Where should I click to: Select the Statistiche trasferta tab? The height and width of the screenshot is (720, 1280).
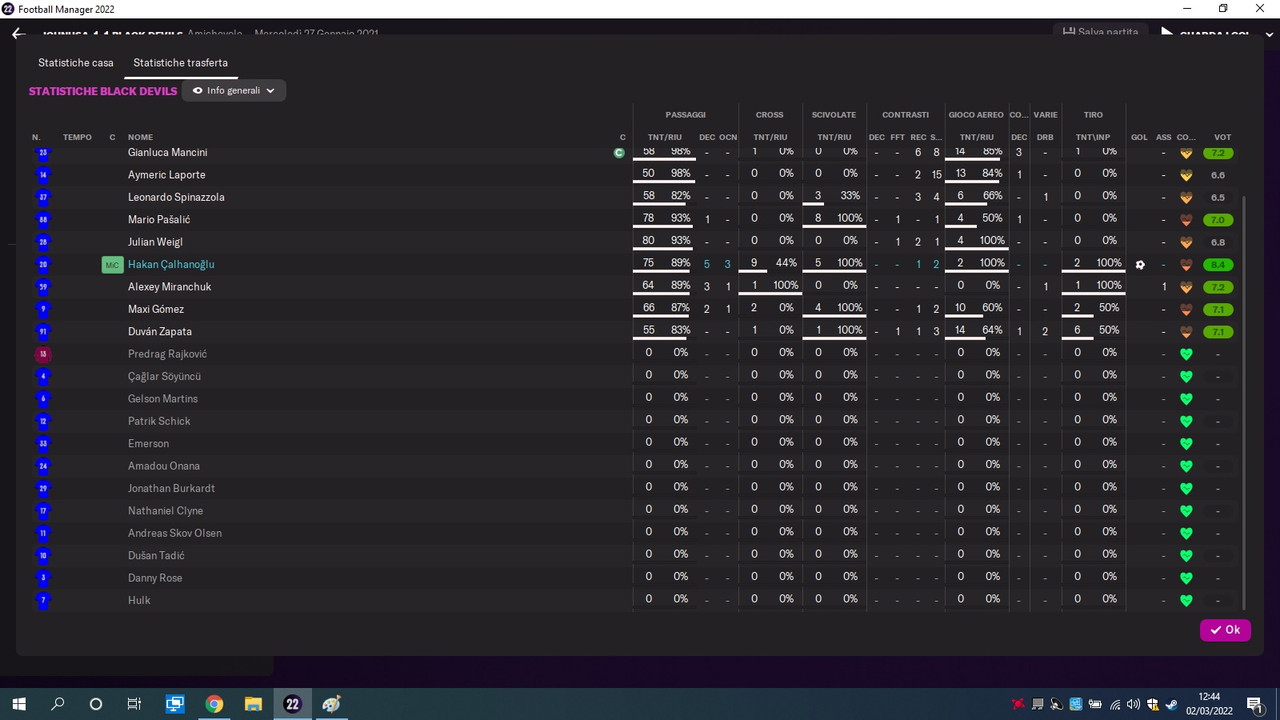point(181,63)
